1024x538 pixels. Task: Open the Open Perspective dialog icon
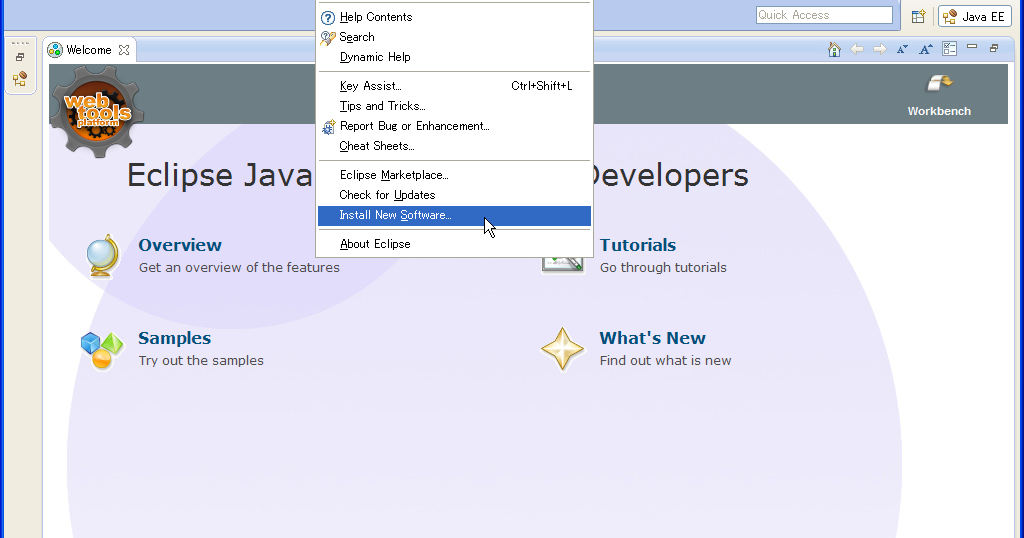click(x=918, y=16)
